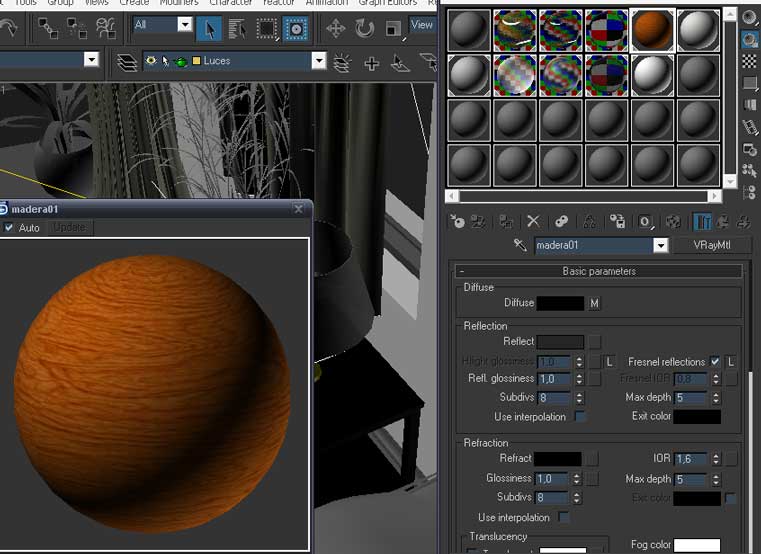Toggle the checkered Background icon
Image resolution: width=761 pixels, height=554 pixels.
[749, 61]
